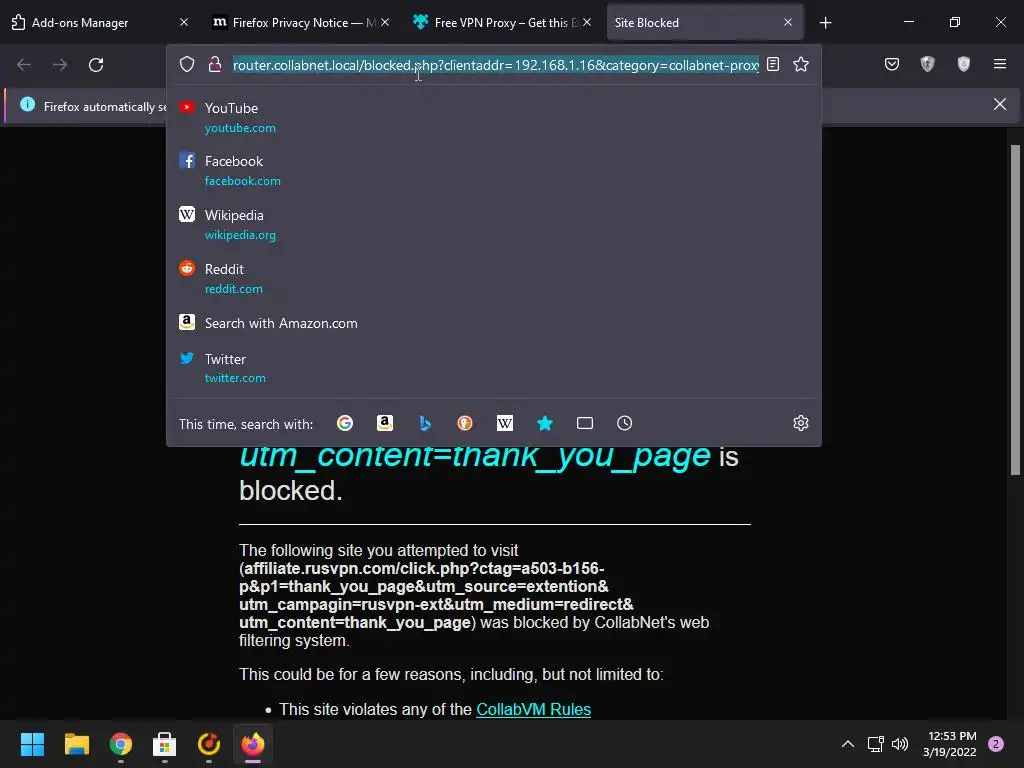Open the network tray icon
This screenshot has width=1024, height=768.
[x=875, y=744]
